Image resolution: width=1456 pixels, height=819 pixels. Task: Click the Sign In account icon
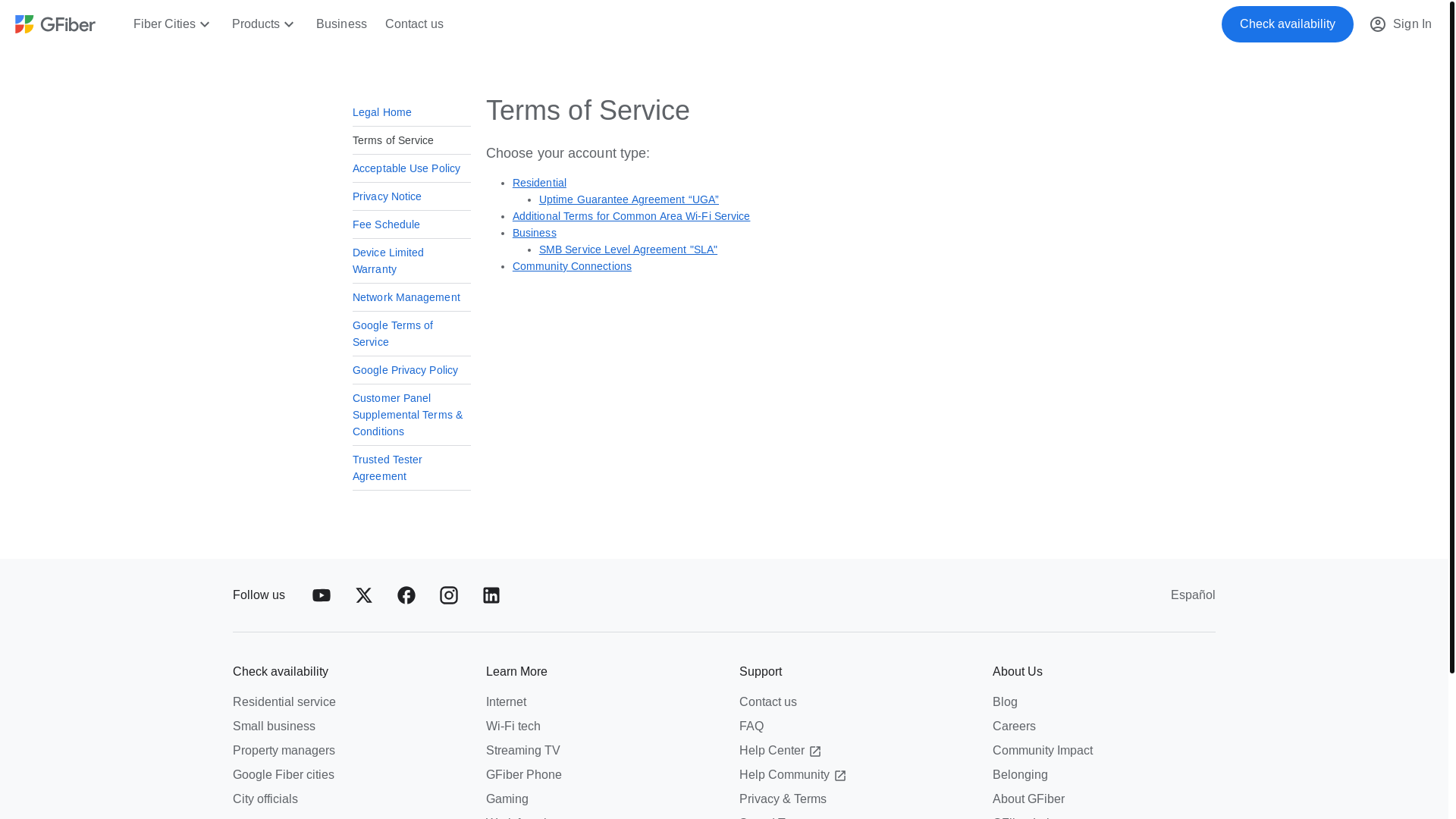(1378, 24)
